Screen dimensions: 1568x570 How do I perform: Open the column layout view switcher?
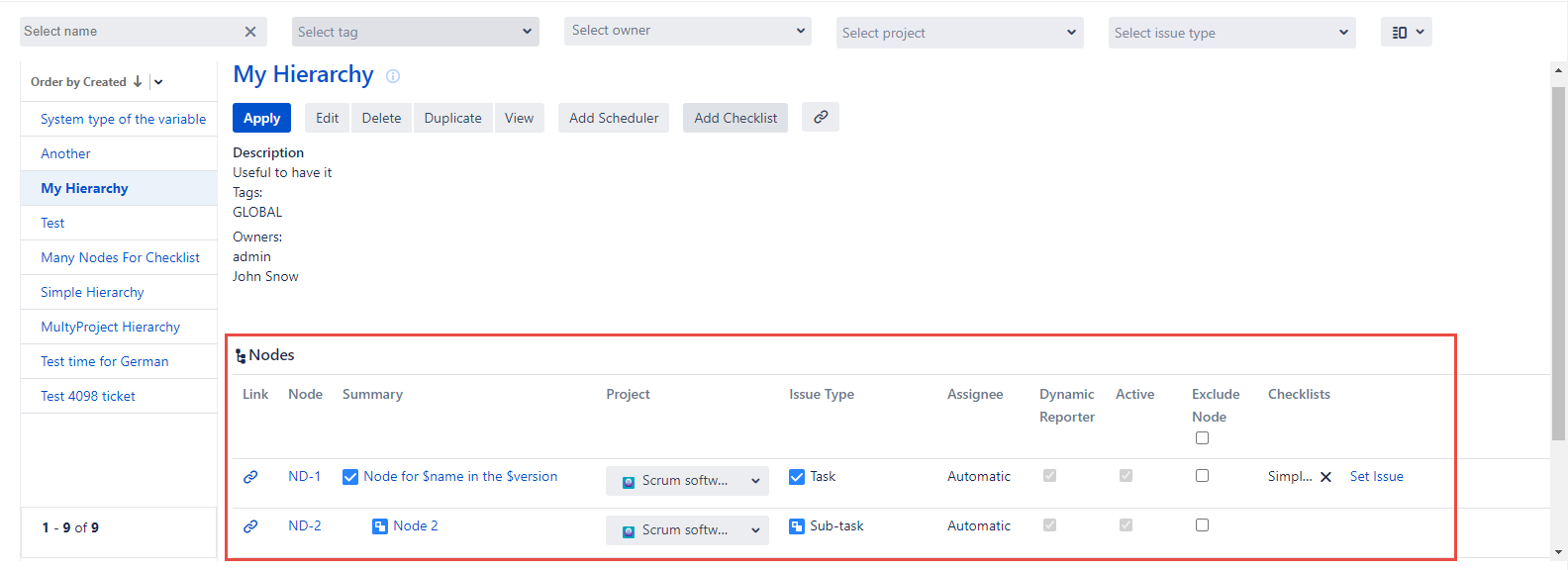coord(1406,33)
